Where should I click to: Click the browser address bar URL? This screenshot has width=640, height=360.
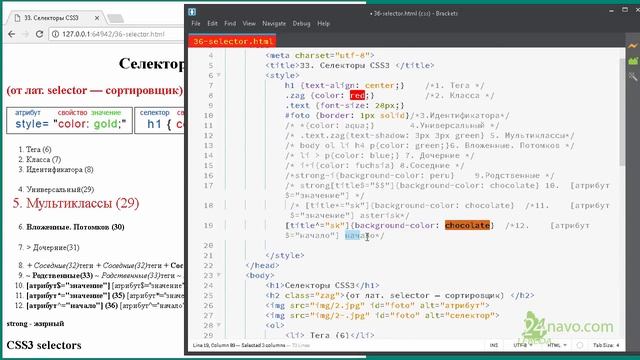click(113, 34)
